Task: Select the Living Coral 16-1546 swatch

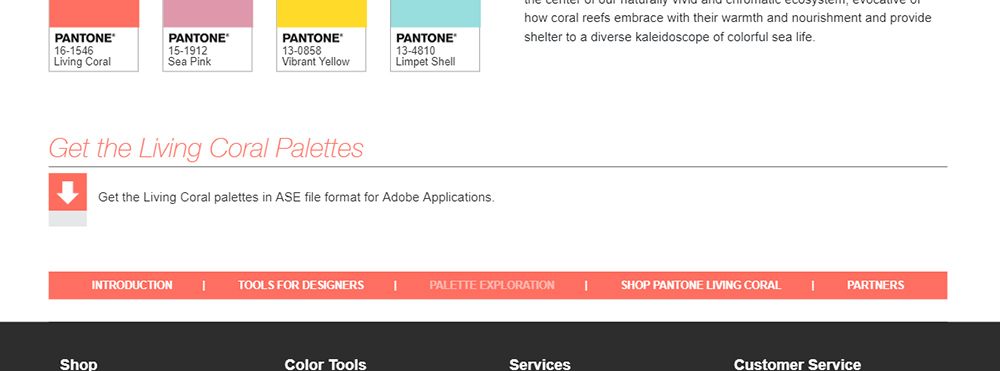Action: (x=94, y=36)
